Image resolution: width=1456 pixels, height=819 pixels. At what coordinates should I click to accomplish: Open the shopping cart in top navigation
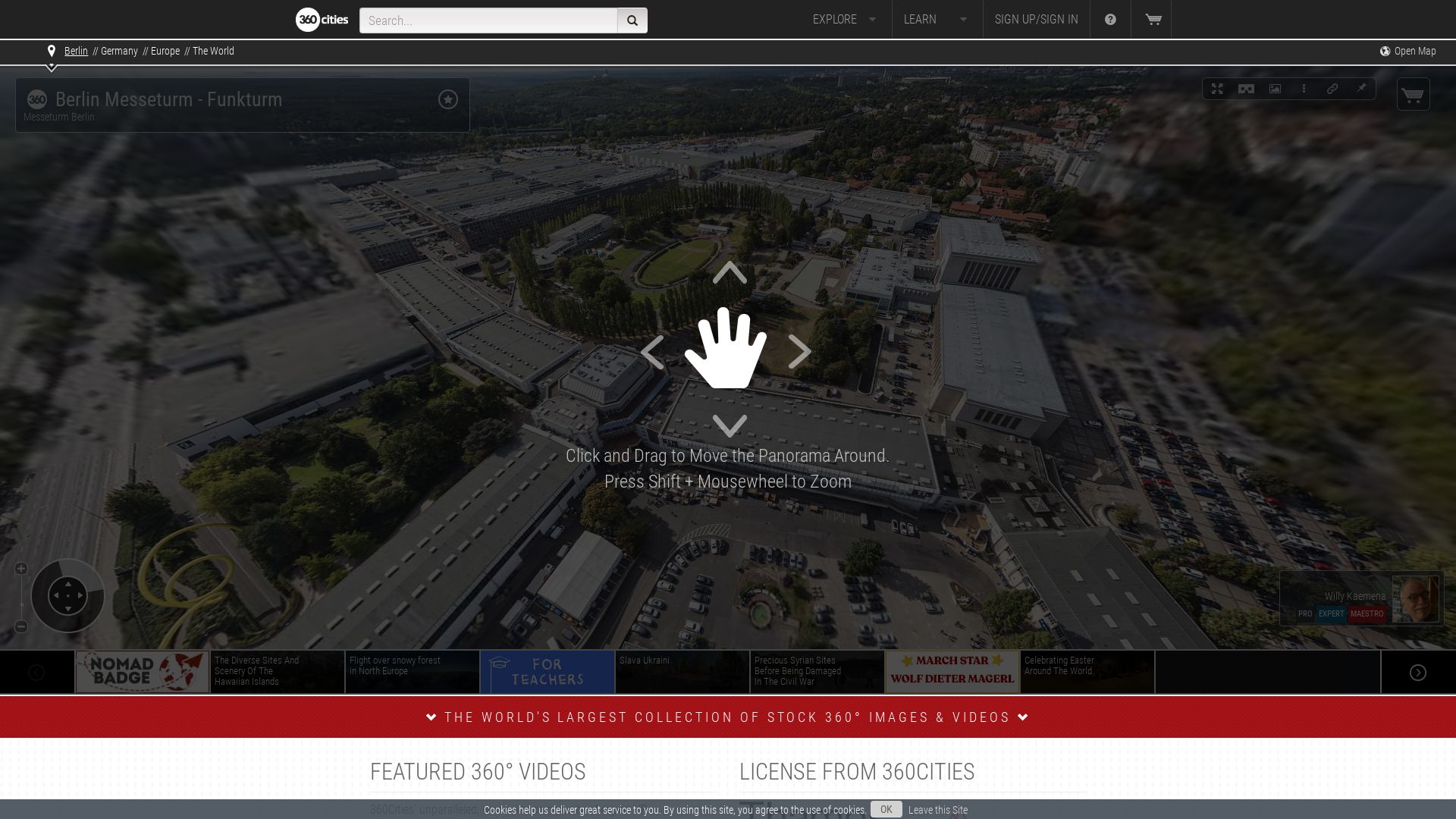pyautogui.click(x=1153, y=20)
